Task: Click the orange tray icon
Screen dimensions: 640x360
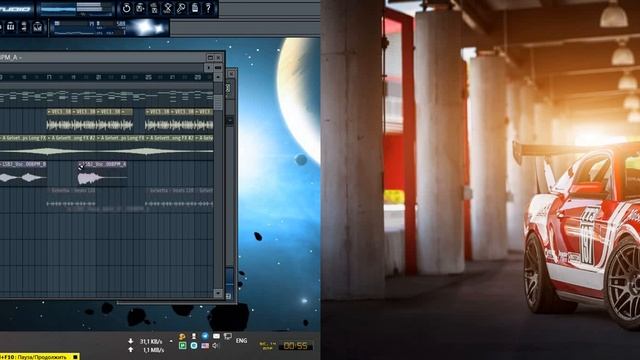Action: click(x=182, y=336)
